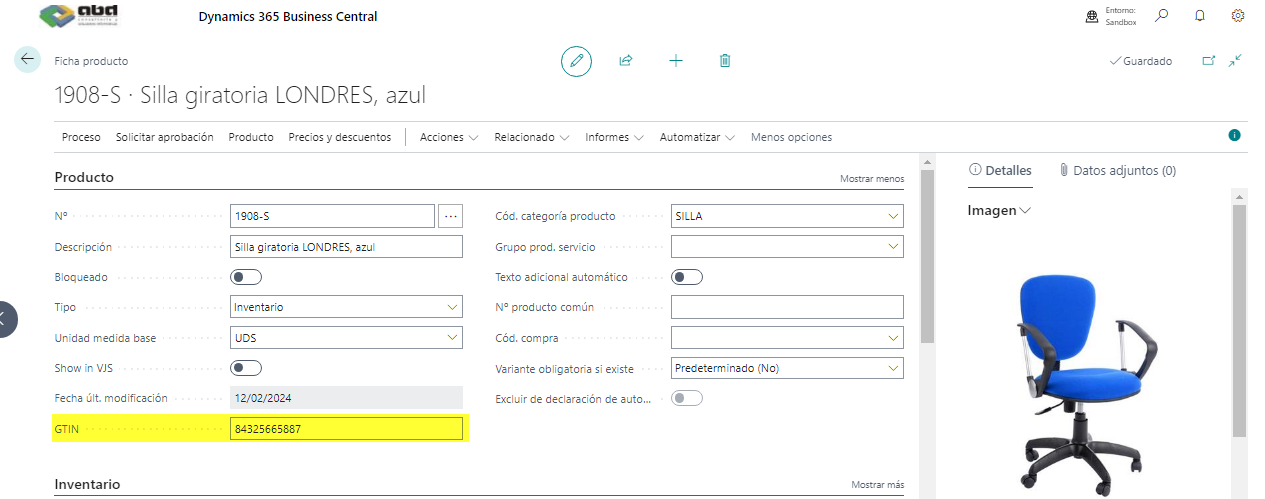Image resolution: width=1265 pixels, height=499 pixels.
Task: Toggle Texto adicional automático switch
Action: (687, 277)
